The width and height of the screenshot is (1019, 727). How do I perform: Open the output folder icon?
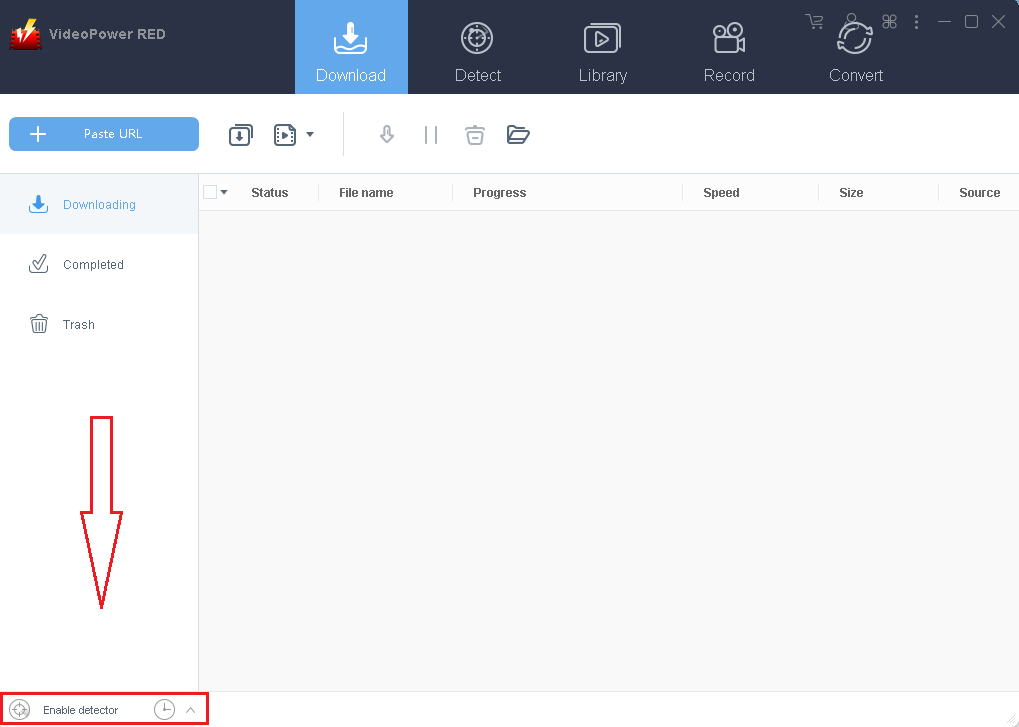click(x=518, y=135)
